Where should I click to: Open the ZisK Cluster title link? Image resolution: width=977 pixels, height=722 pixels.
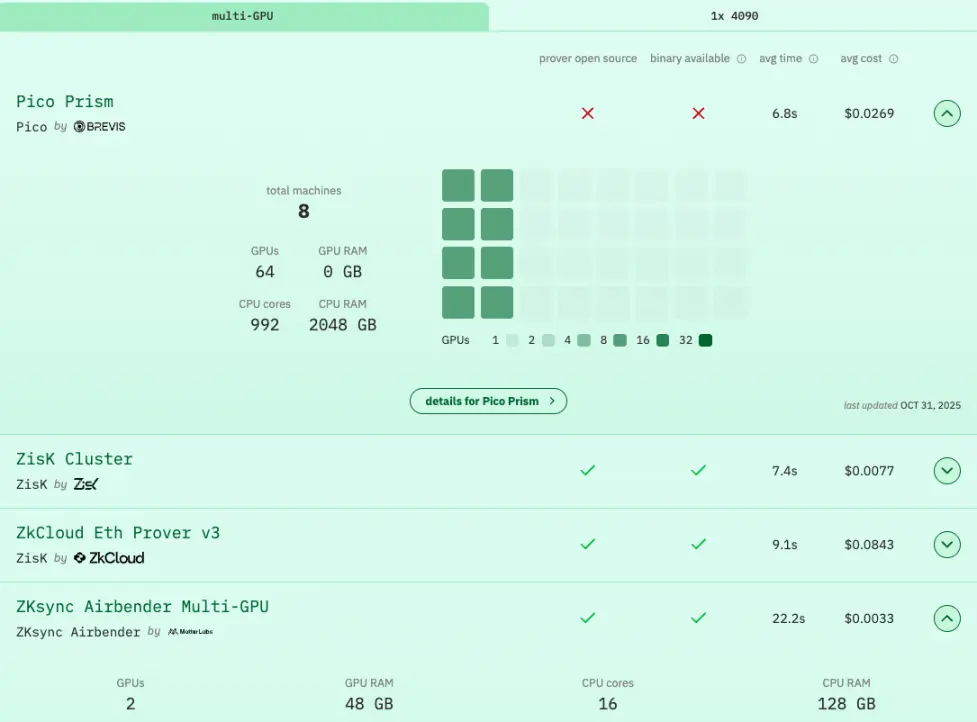74,459
